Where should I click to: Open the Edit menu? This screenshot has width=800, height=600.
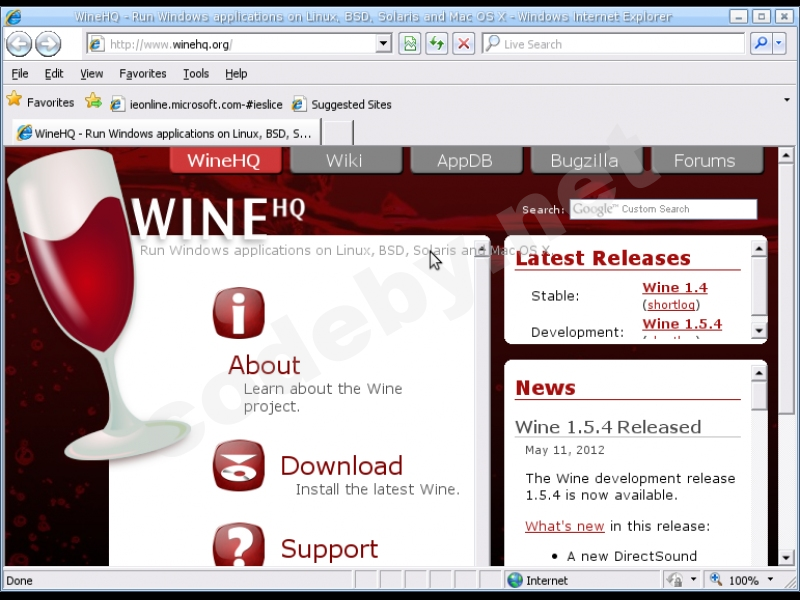click(x=54, y=74)
